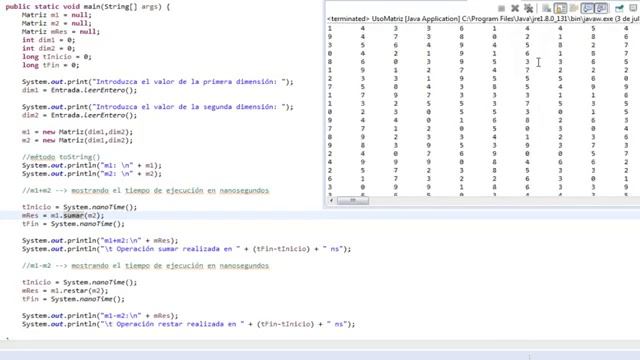
Task: Click the print 'primera dimensión' statement
Action: click(x=158, y=82)
